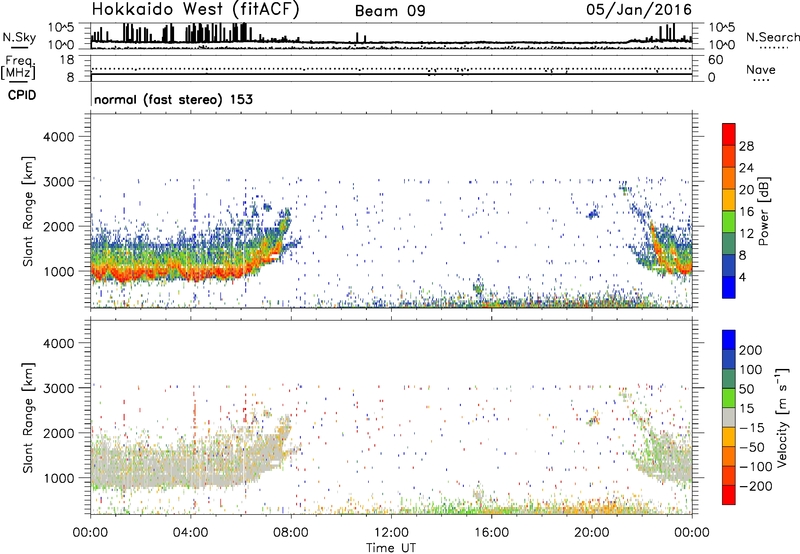Click the 'N.Sky' legend label
The height and width of the screenshot is (554, 800).
pyautogui.click(x=19, y=37)
